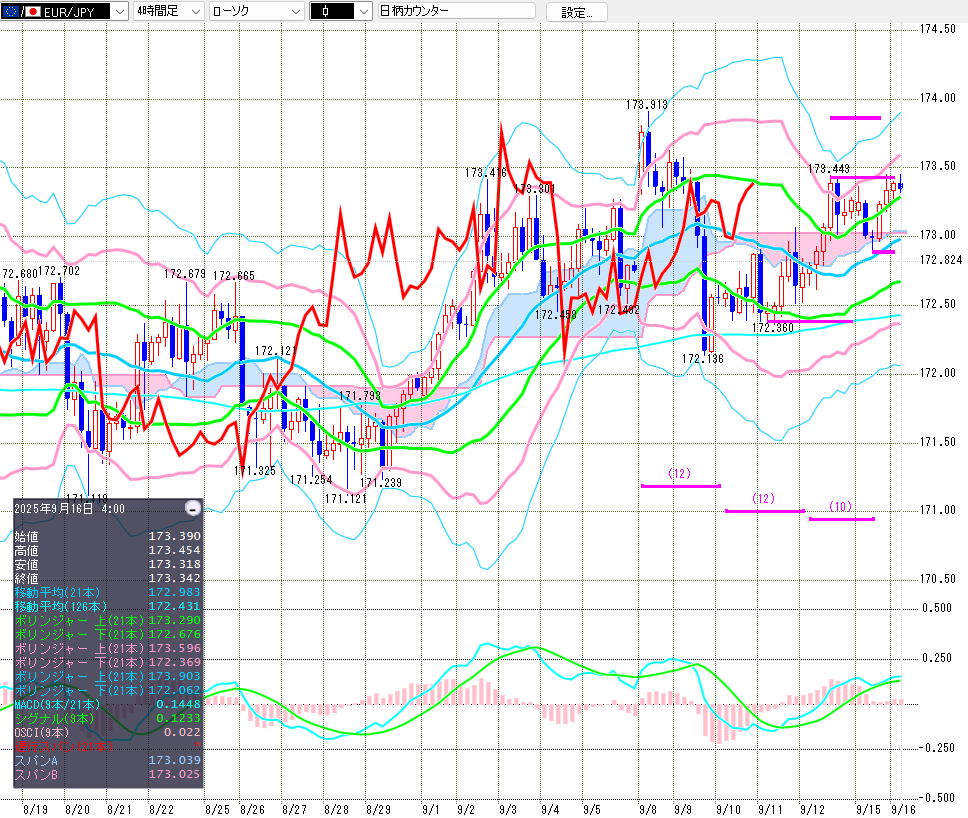The height and width of the screenshot is (818, 968).
Task: Click the 173.913 high price label
Action: pos(647,105)
